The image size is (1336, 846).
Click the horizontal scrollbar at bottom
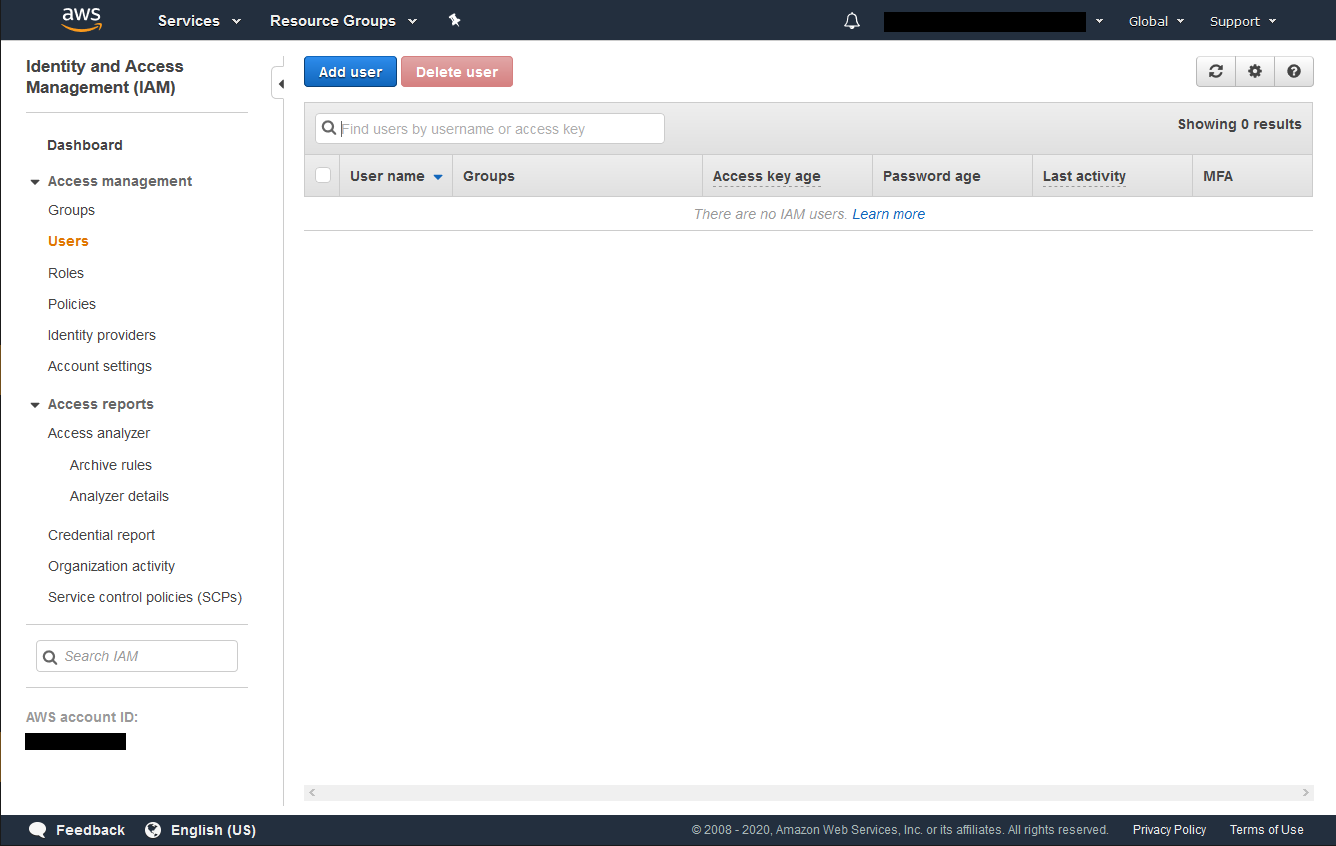coord(808,793)
